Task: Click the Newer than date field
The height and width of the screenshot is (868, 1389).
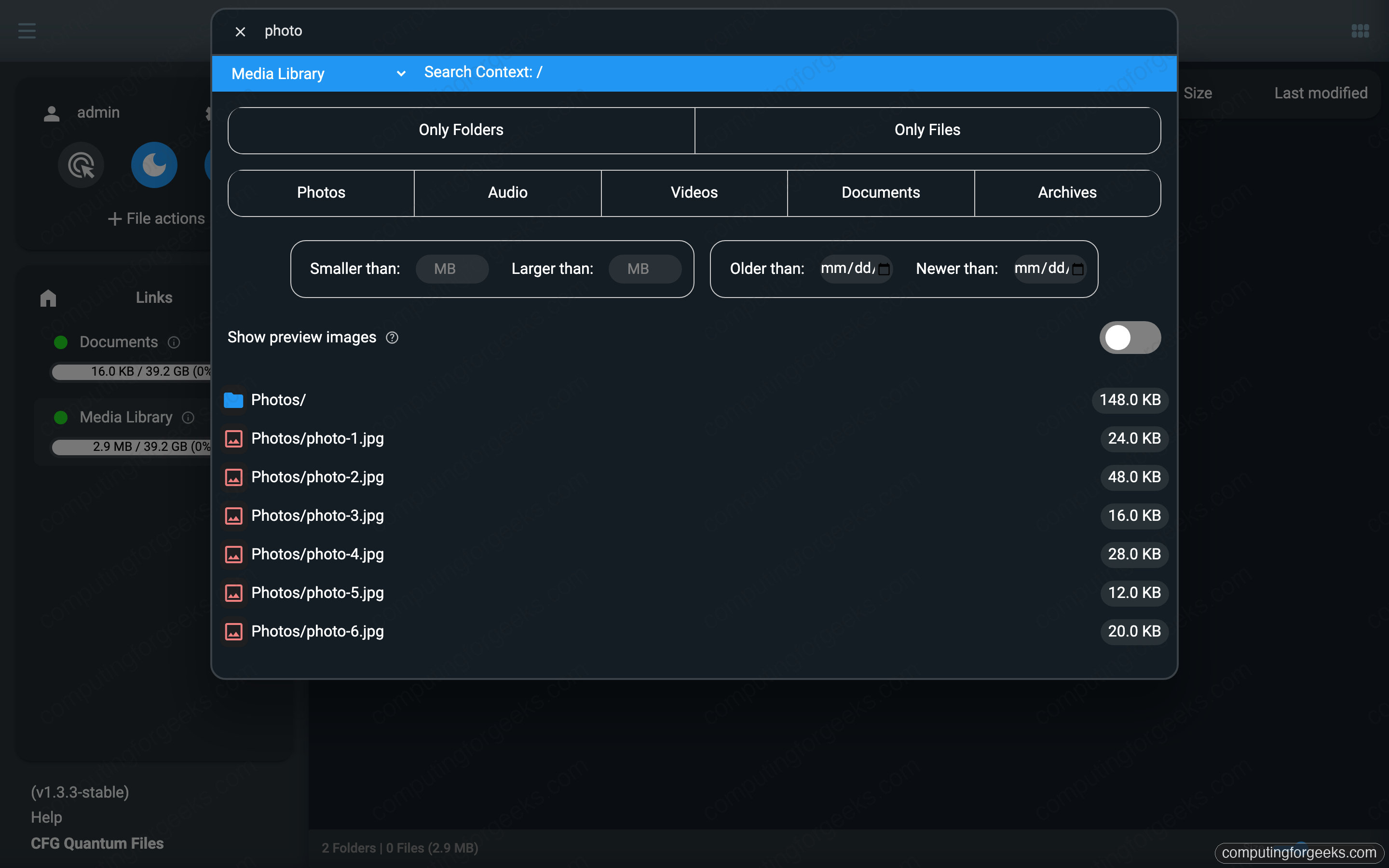Action: [x=1050, y=269]
